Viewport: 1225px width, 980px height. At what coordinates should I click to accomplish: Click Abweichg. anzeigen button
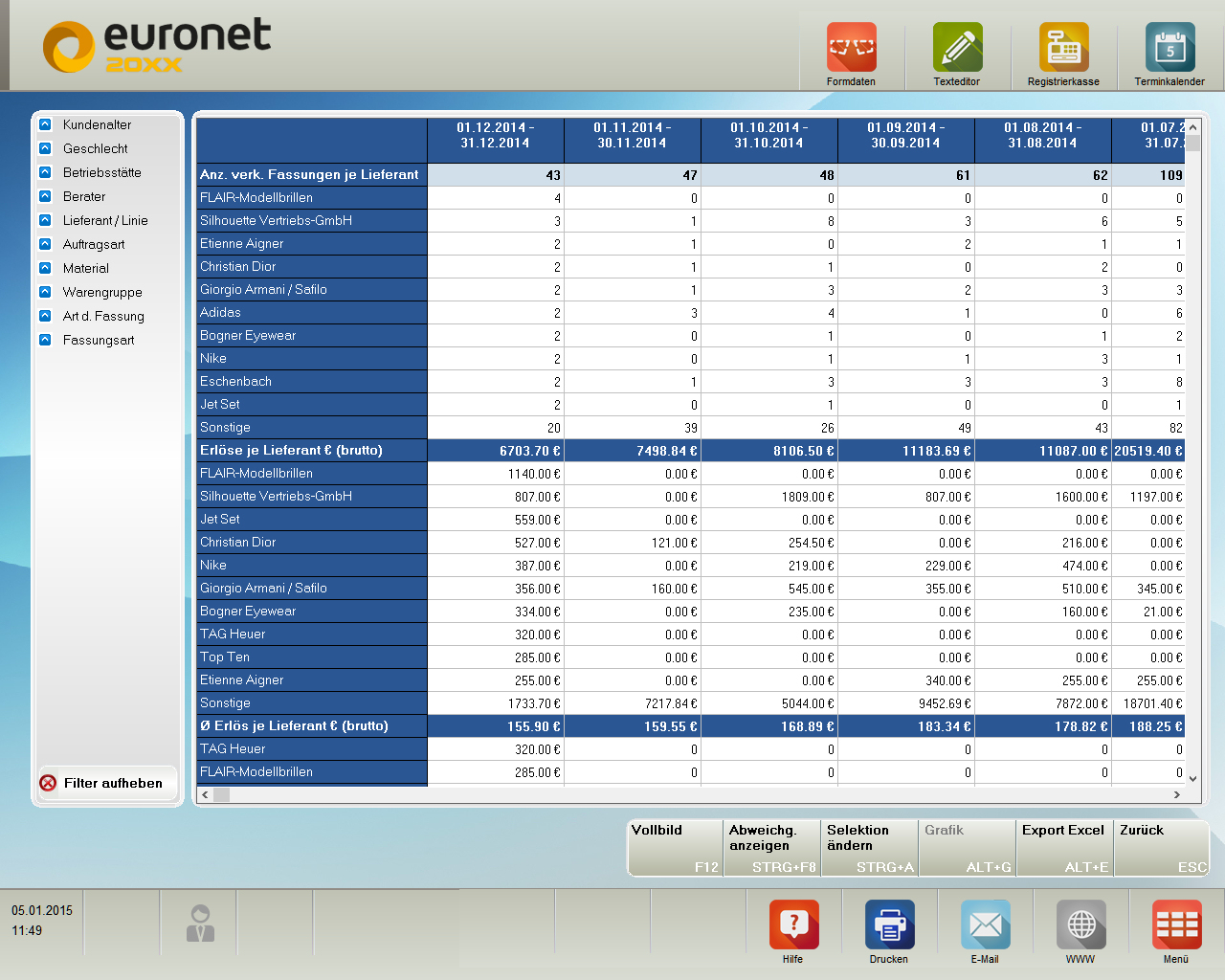(x=772, y=848)
